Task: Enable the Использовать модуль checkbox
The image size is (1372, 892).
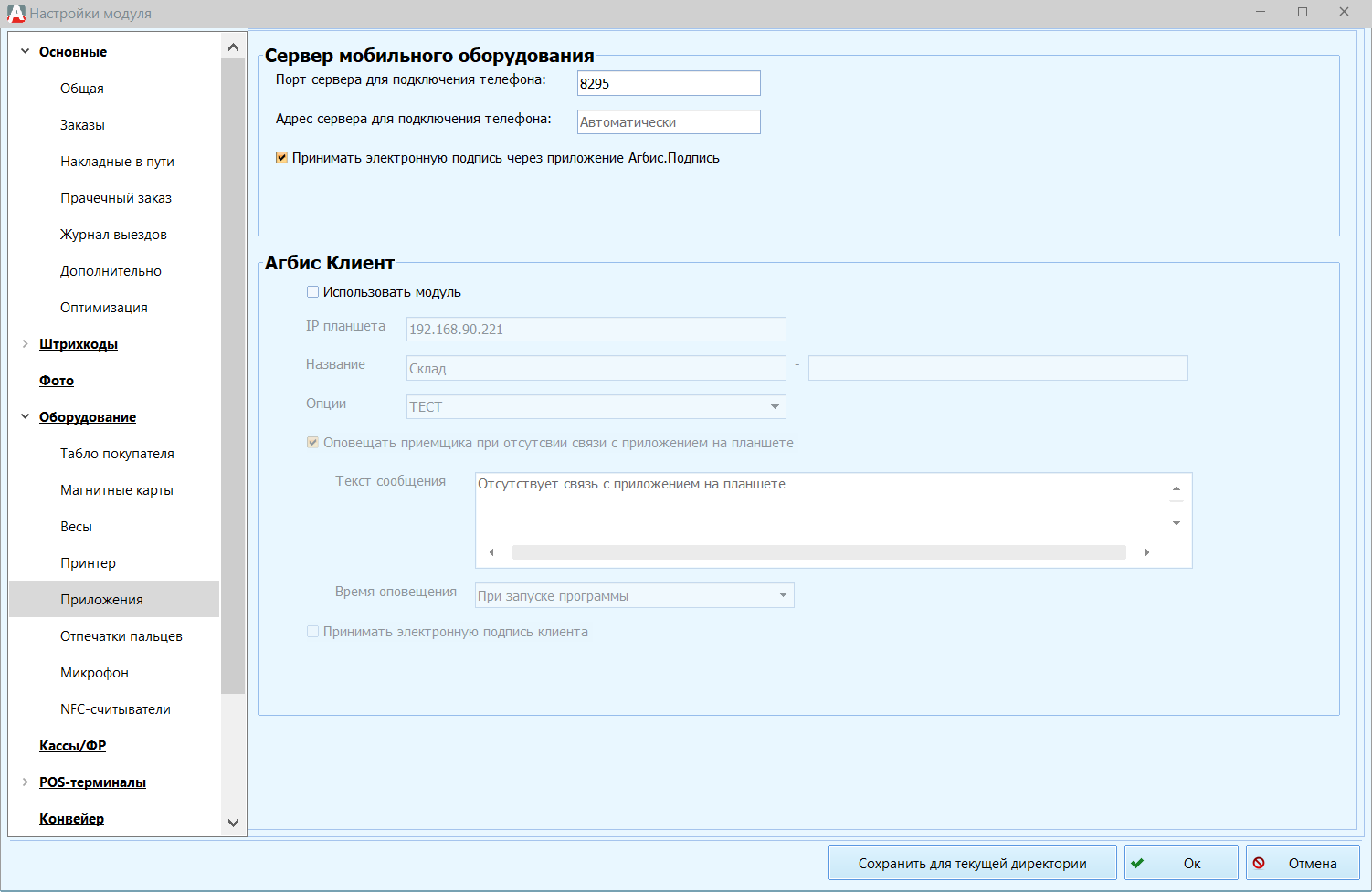Action: pos(312,292)
